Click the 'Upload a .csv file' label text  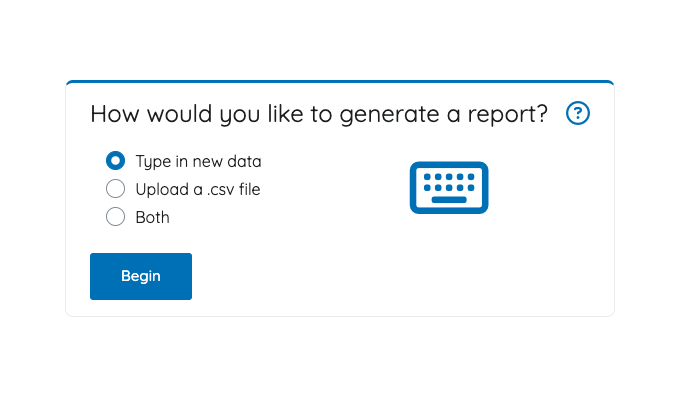coord(197,189)
